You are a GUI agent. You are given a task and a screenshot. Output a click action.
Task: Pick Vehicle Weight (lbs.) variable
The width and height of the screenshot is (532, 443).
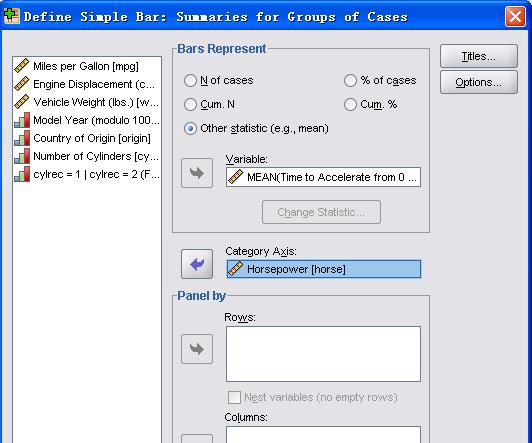pos(86,102)
